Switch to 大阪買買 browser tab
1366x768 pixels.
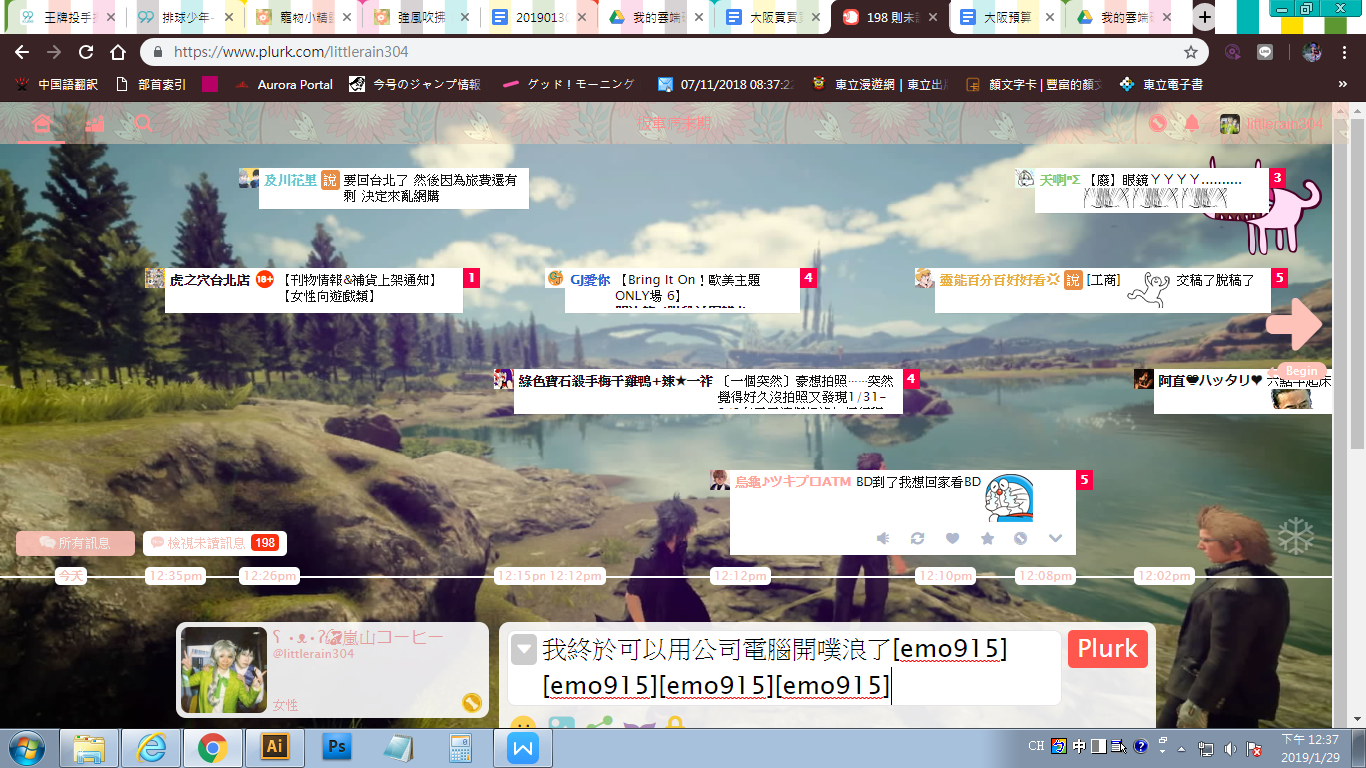pos(773,17)
